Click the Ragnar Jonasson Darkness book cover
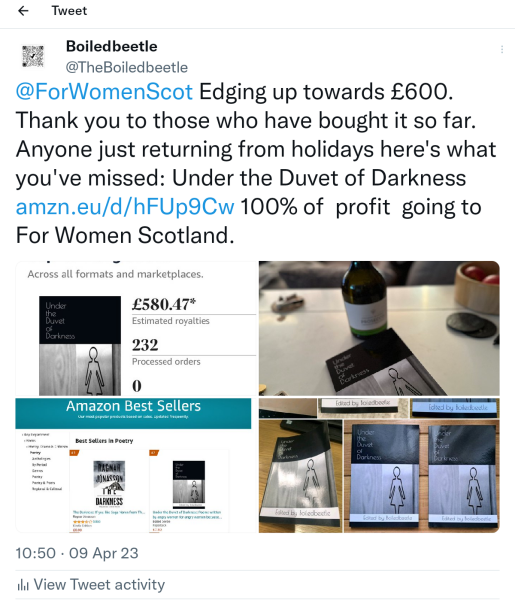The width and height of the screenshot is (515, 600). [x=109, y=483]
